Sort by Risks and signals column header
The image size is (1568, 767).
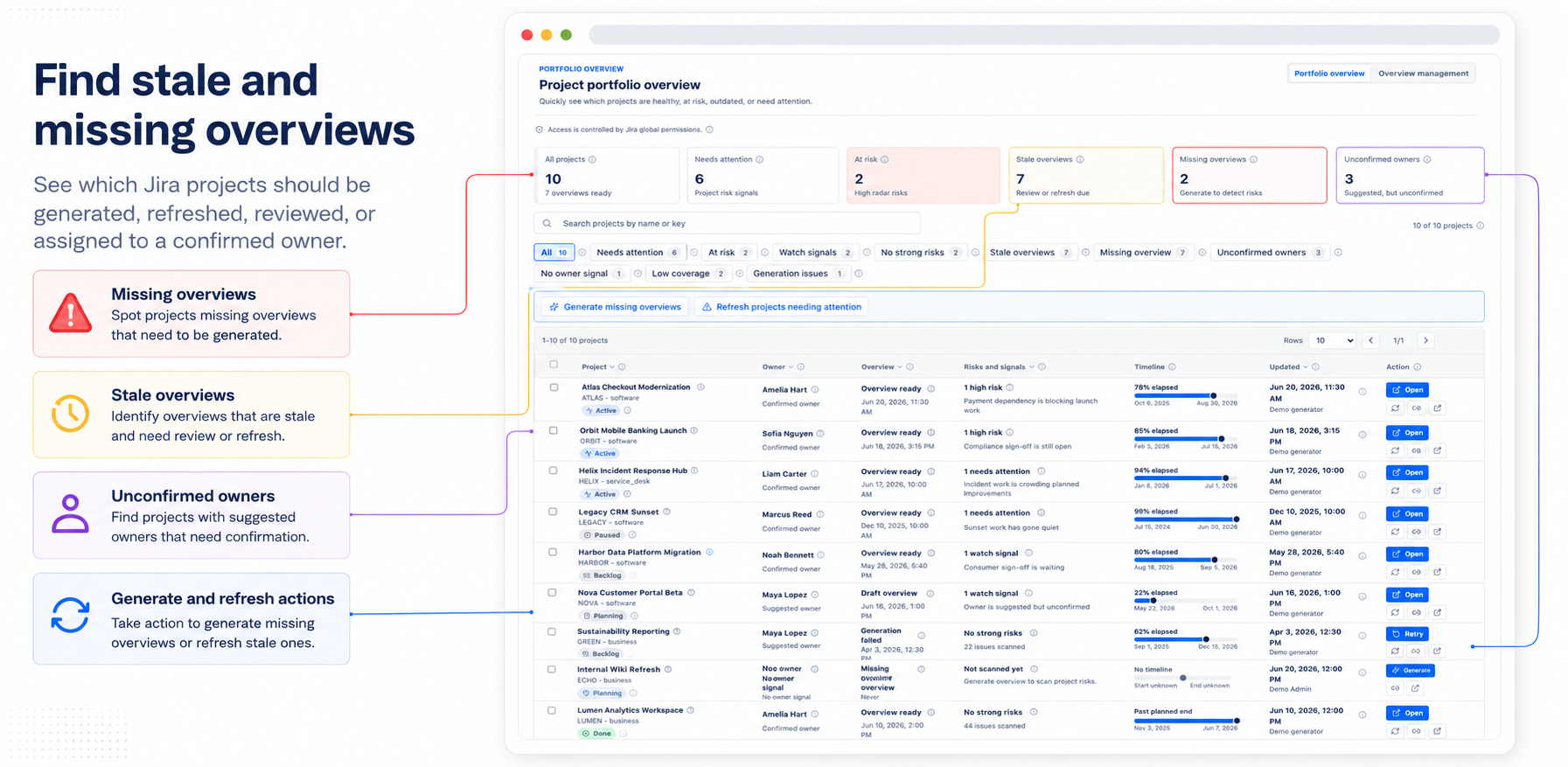pyautogui.click(x=999, y=367)
